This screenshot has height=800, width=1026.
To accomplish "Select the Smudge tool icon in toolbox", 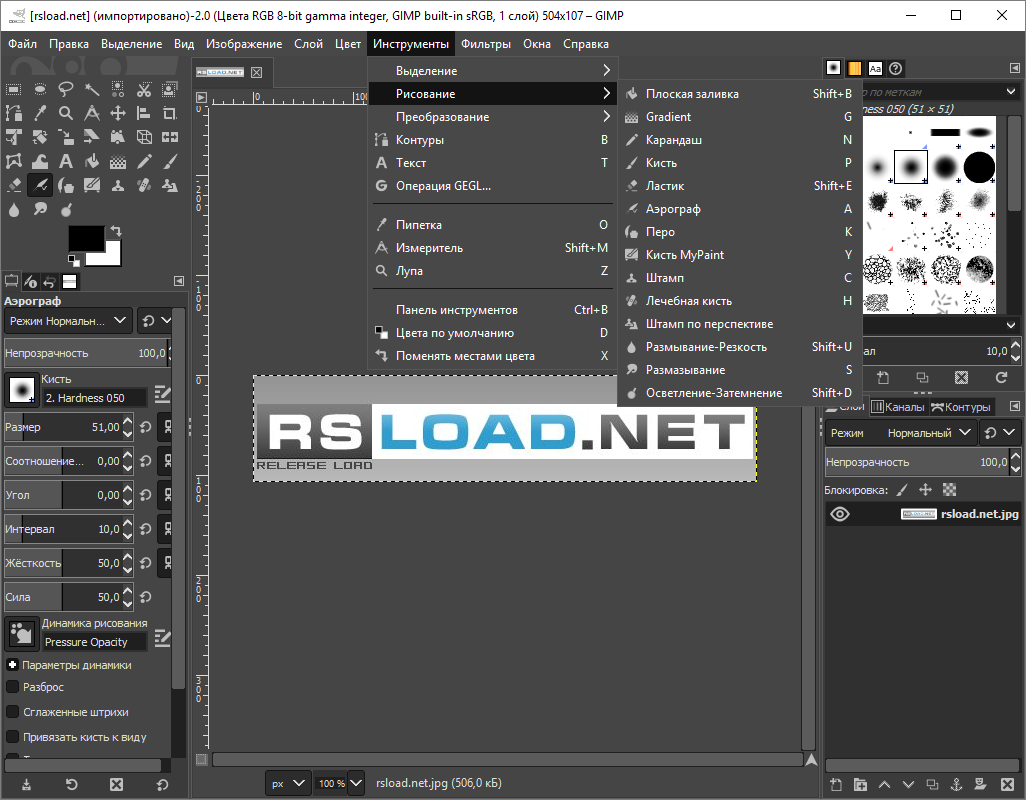I will 40,209.
